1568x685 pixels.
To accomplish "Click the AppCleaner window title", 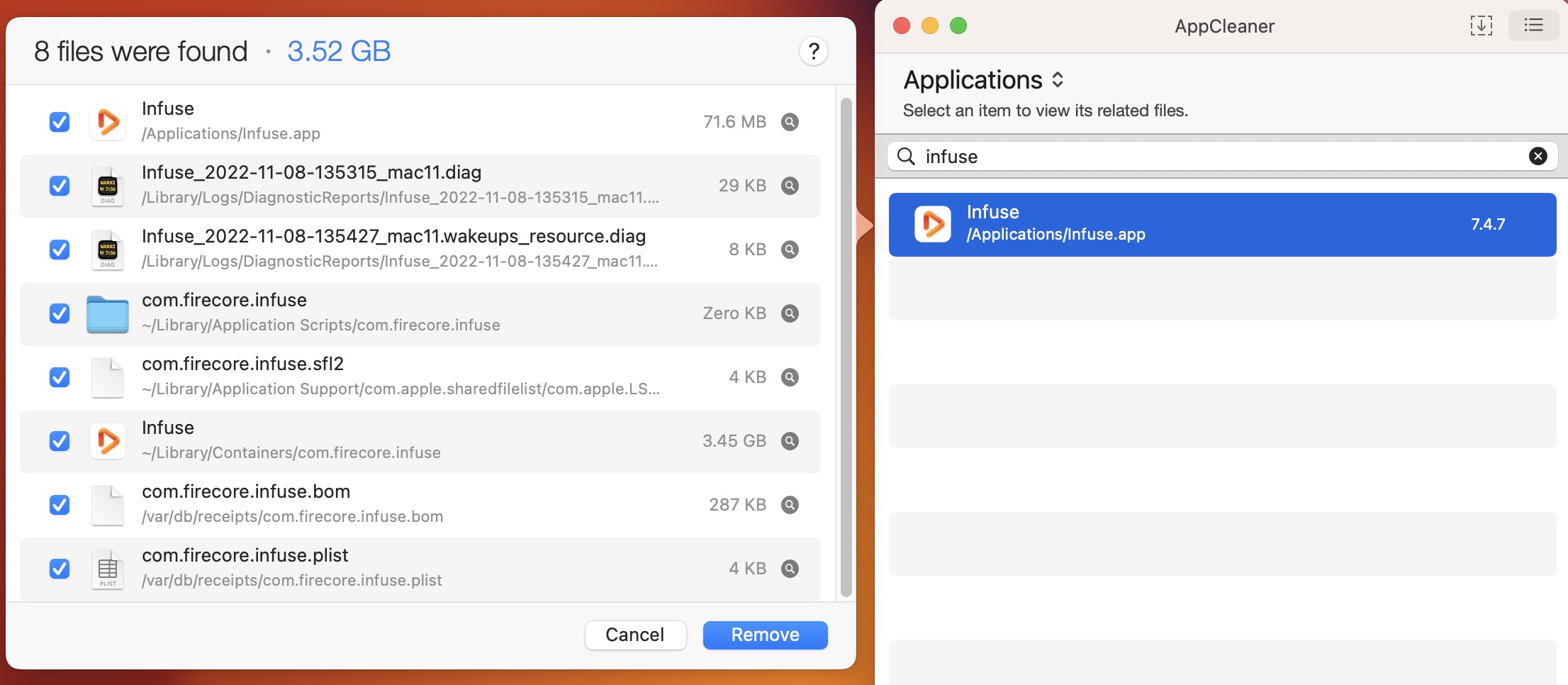I will click(x=1224, y=26).
